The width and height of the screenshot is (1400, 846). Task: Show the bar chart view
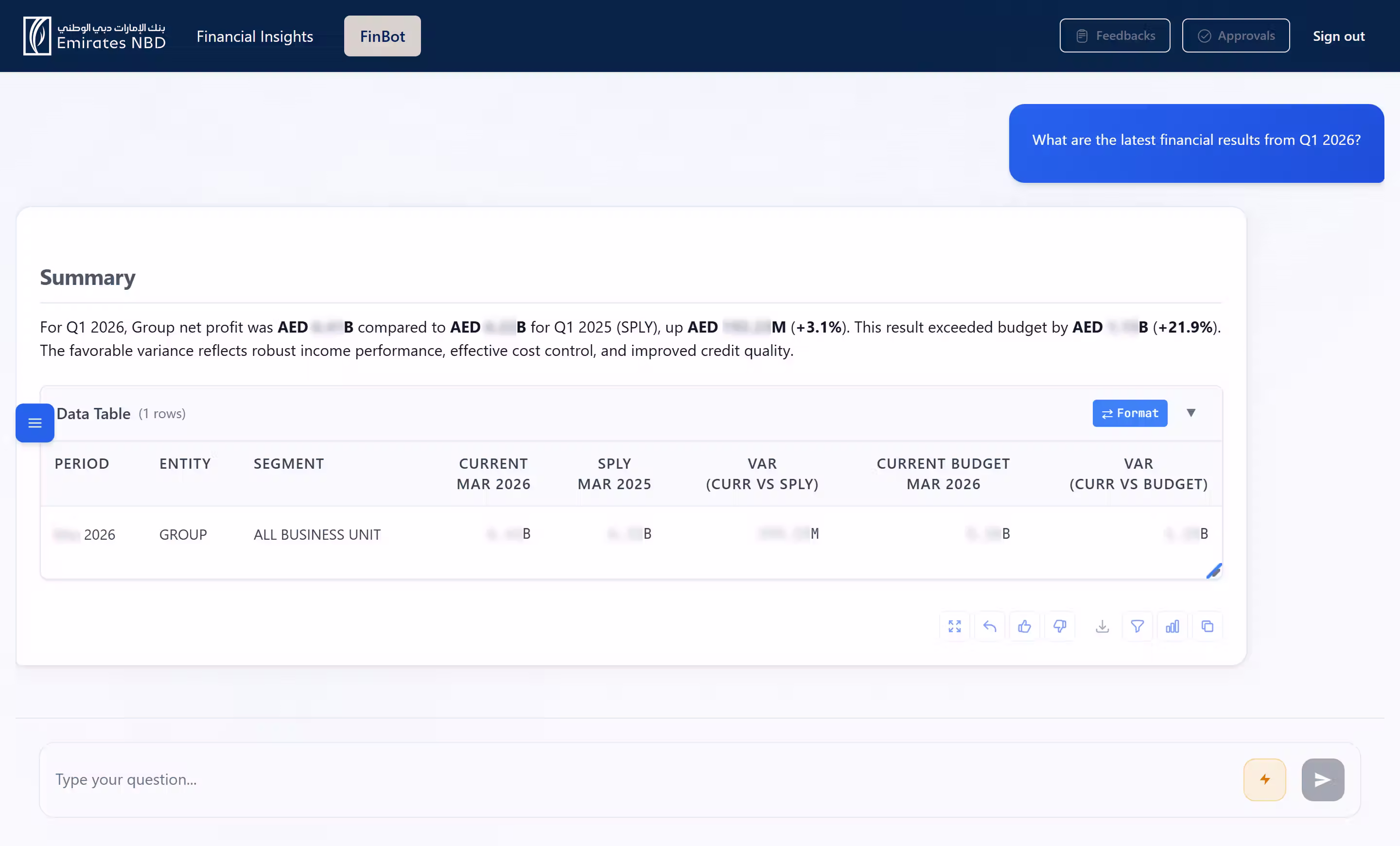coord(1172,626)
